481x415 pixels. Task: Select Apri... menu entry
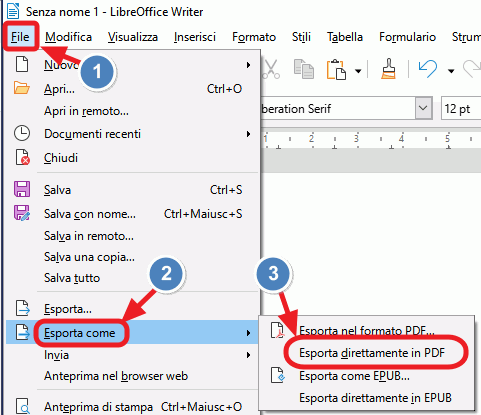click(59, 89)
